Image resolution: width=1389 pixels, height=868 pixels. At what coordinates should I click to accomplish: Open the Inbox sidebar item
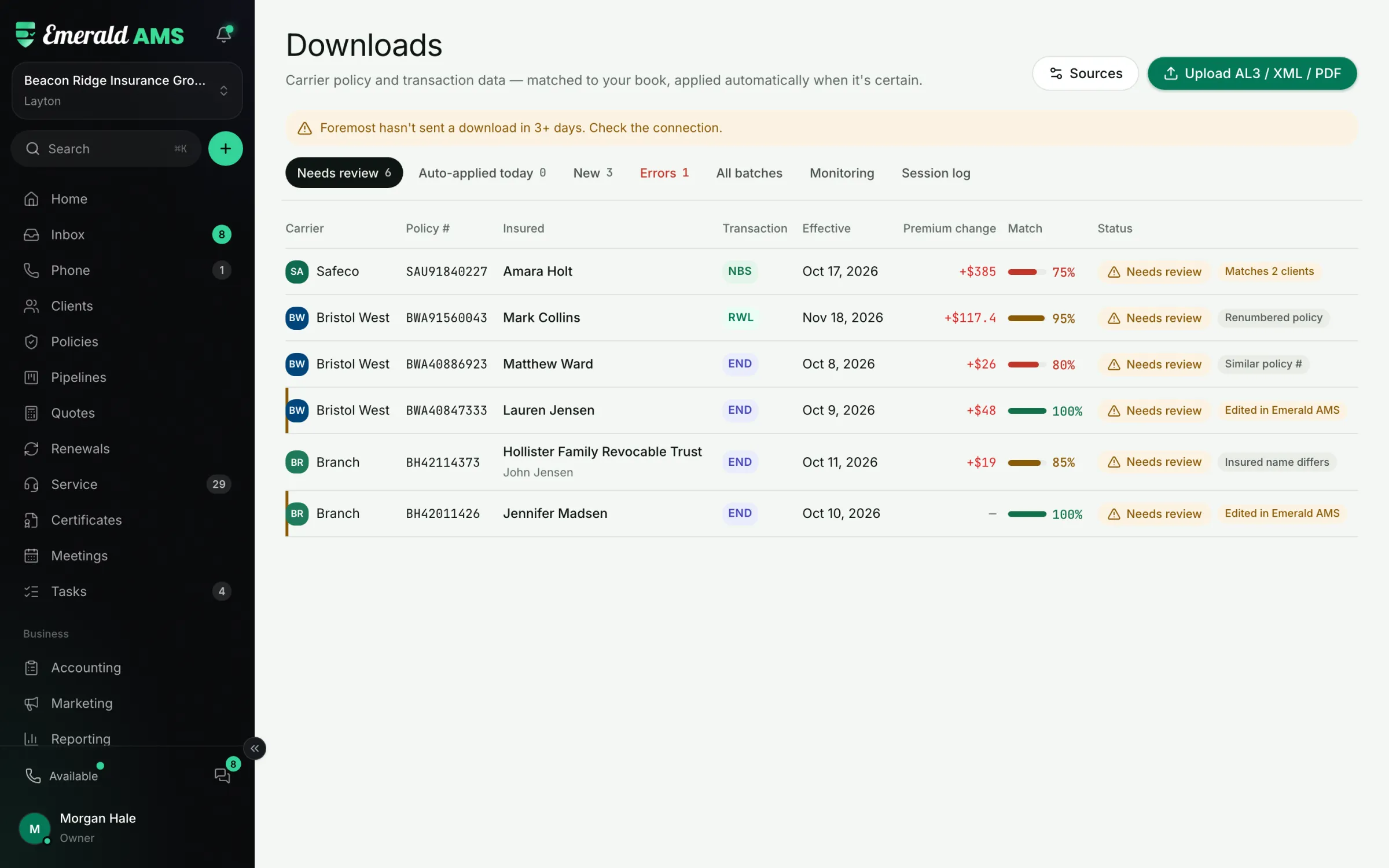tap(127, 234)
